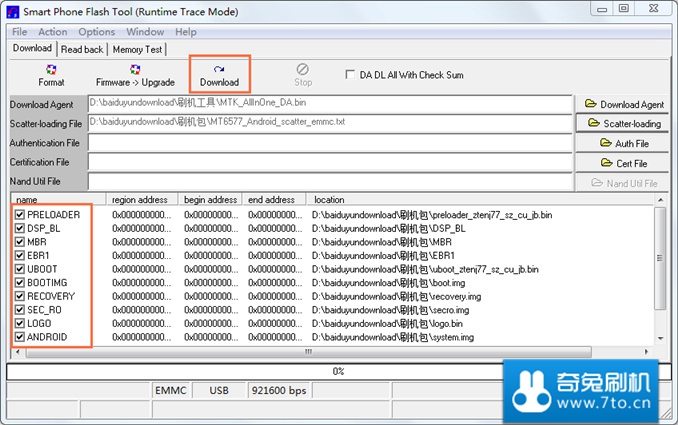Click the horizontal scroll left arrow

[17, 352]
